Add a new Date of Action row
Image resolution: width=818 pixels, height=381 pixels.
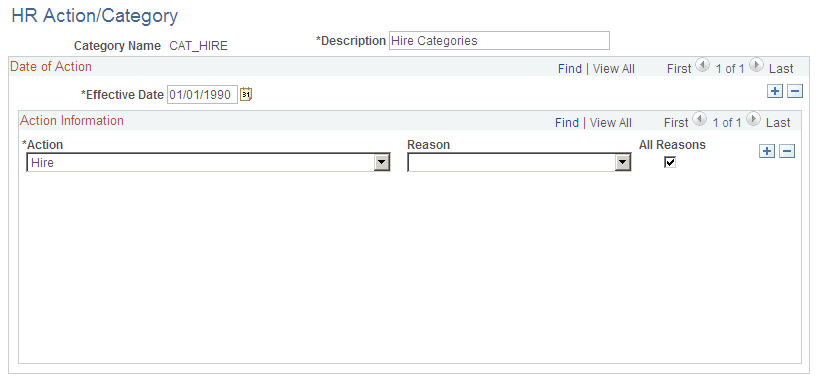click(775, 91)
